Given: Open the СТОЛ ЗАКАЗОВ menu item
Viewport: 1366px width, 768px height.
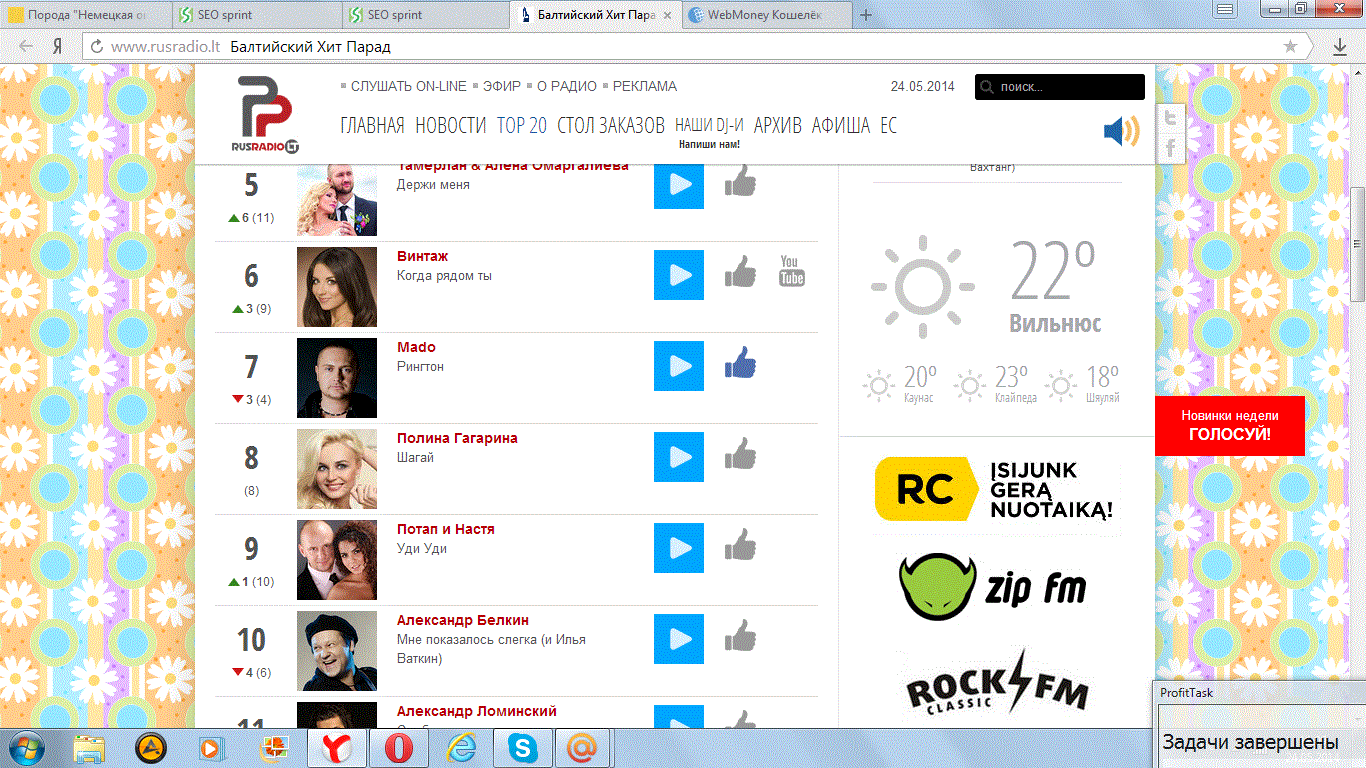Looking at the screenshot, I should (611, 125).
